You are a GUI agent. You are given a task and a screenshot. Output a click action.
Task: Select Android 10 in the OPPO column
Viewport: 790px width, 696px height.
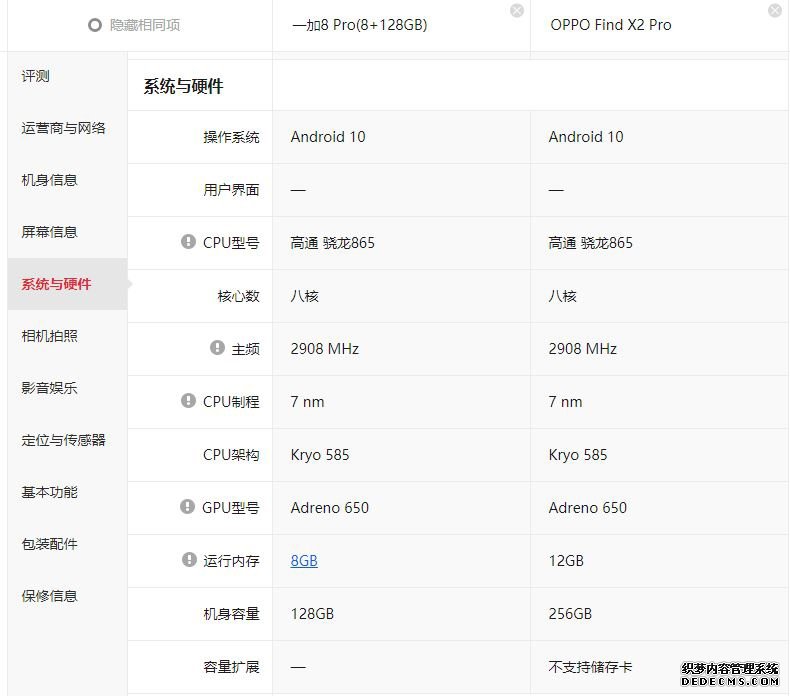[x=586, y=137]
